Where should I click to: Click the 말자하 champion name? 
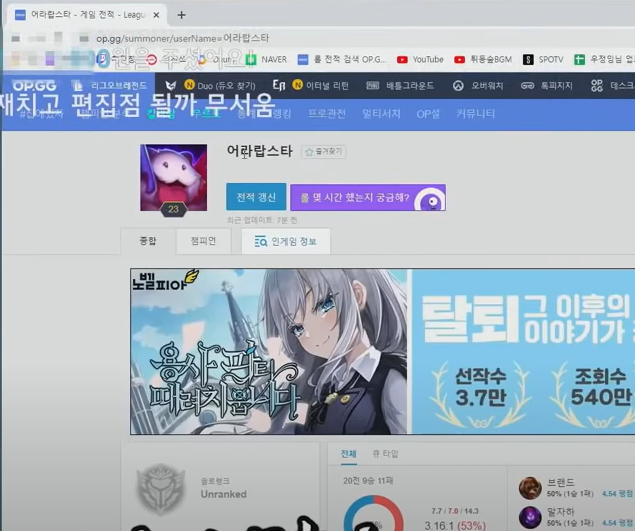[560, 512]
